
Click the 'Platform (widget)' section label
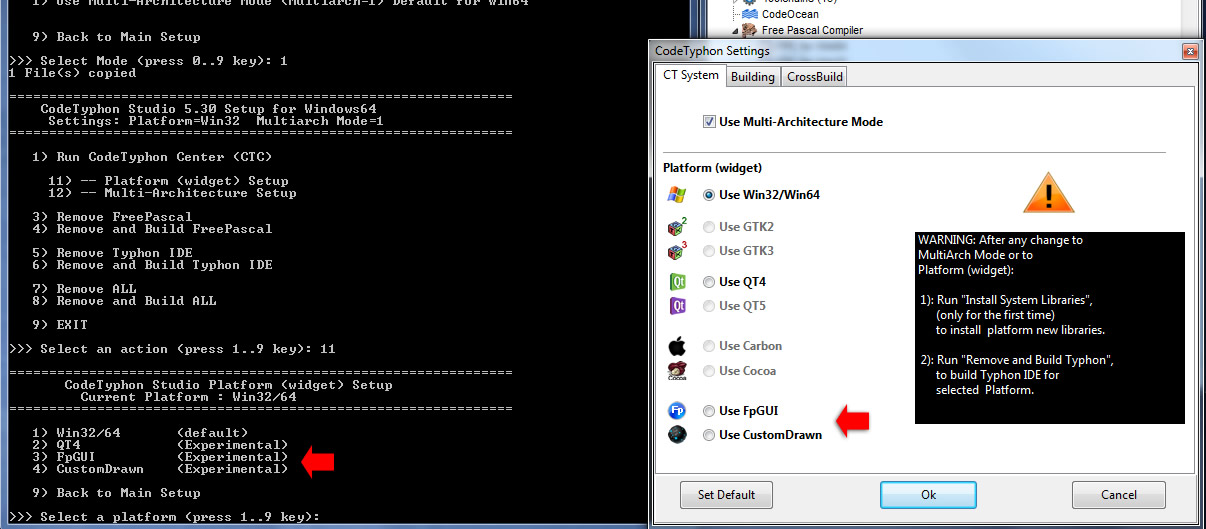coord(712,168)
